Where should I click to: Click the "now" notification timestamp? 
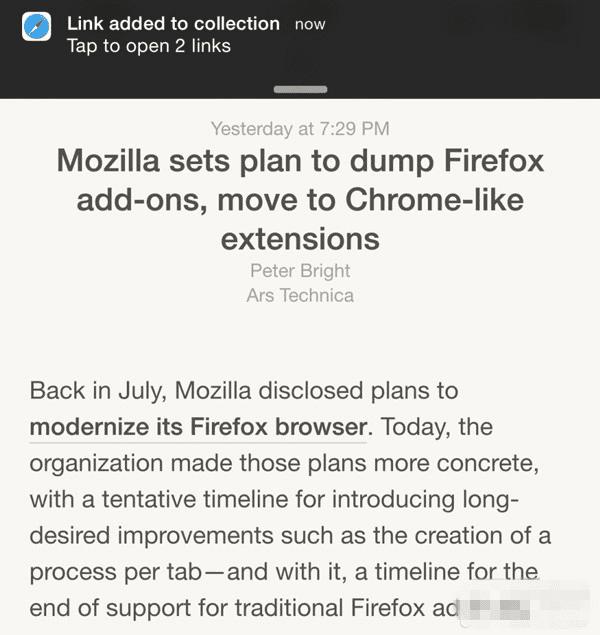(310, 24)
